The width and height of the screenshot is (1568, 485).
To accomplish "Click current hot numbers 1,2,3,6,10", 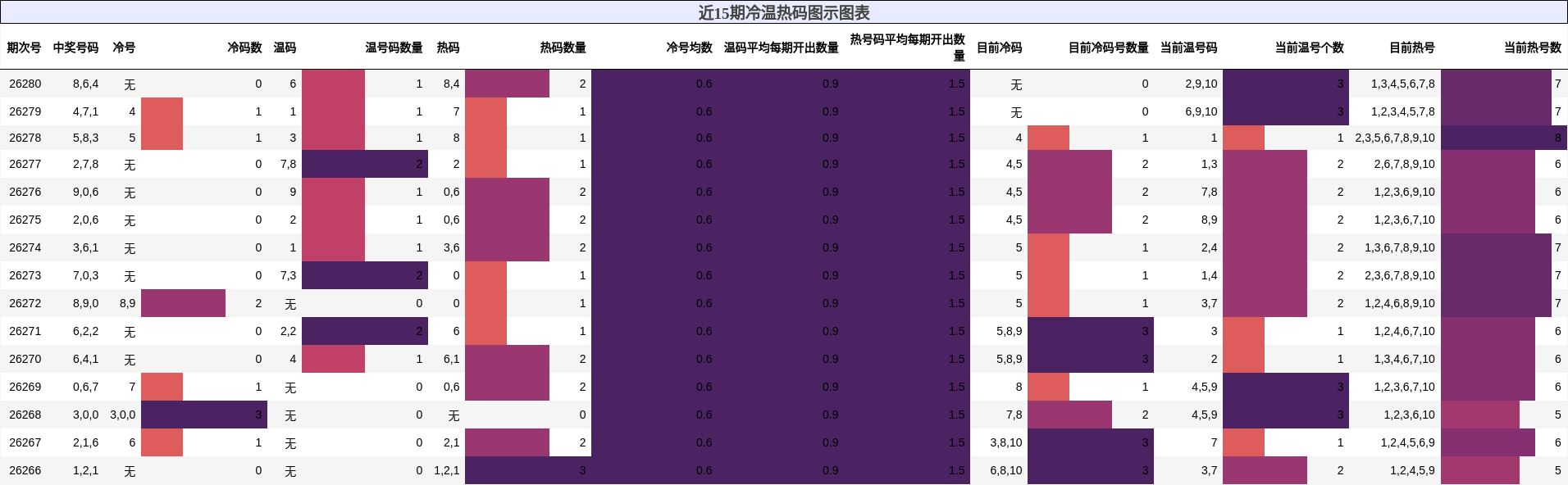I will coord(1410,415).
